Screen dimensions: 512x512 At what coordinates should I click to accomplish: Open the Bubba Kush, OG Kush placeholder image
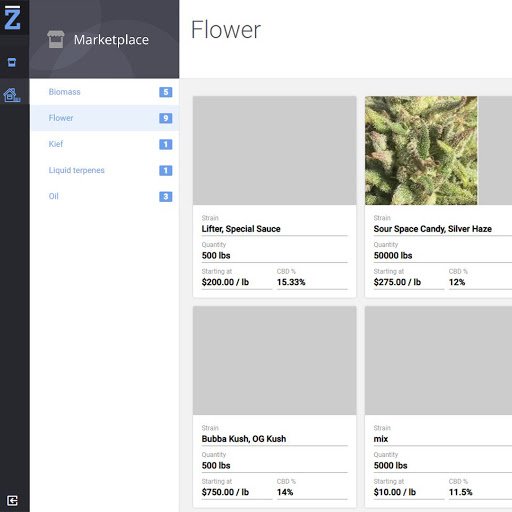pyautogui.click(x=274, y=360)
